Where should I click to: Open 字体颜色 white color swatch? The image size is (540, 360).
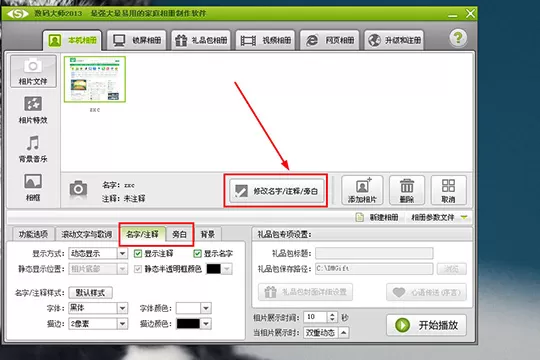pyautogui.click(x=188, y=308)
